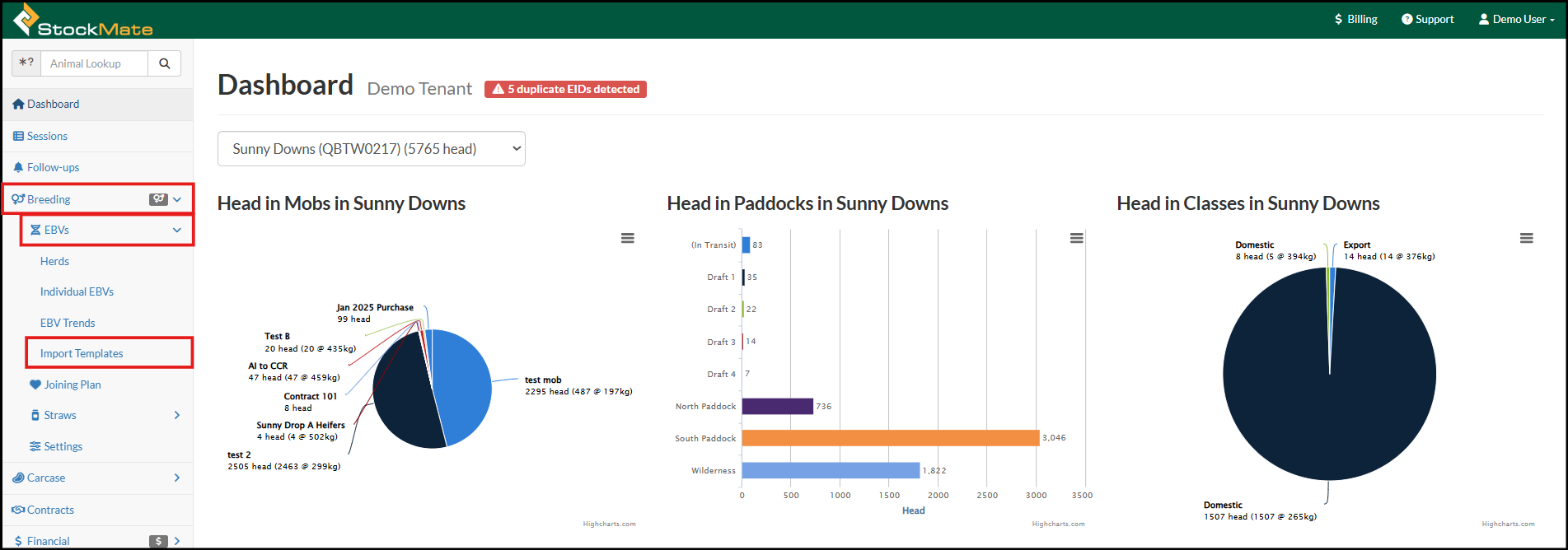Open chart menu for Head in Mobs
The height and width of the screenshot is (550, 1568).
pyautogui.click(x=627, y=238)
